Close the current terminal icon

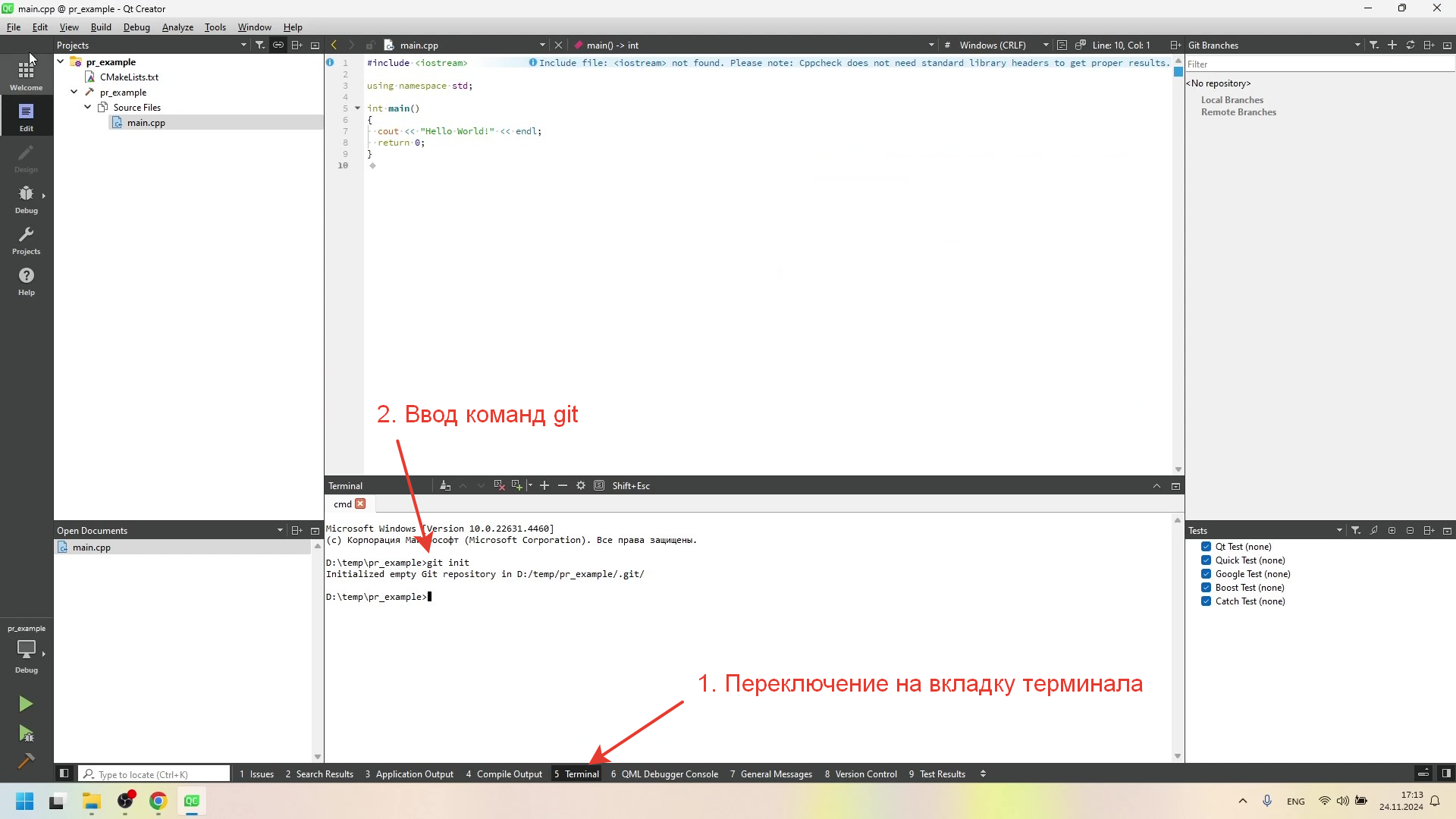point(499,485)
